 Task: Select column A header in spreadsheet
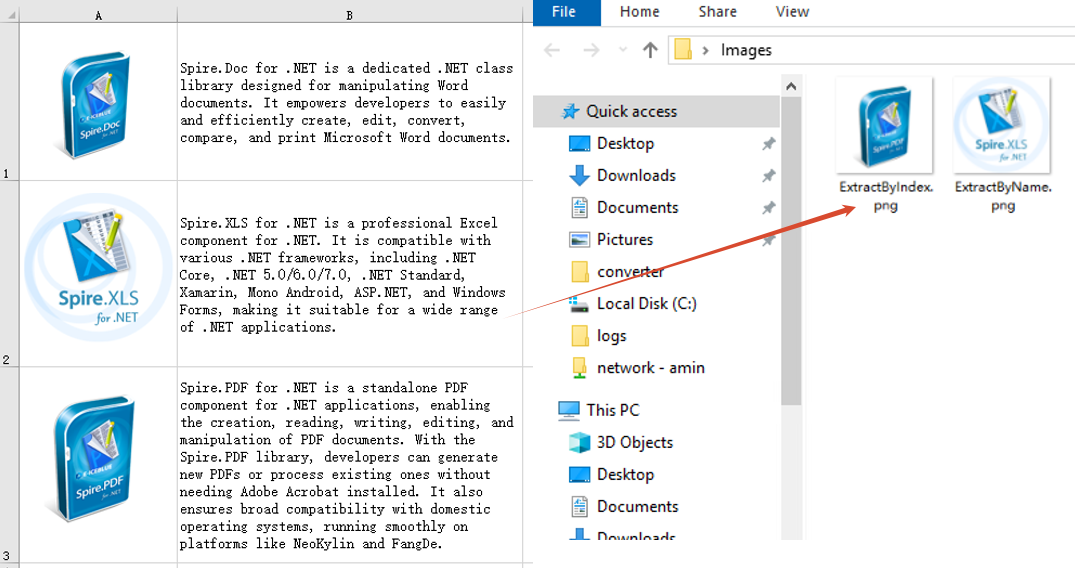(x=98, y=14)
